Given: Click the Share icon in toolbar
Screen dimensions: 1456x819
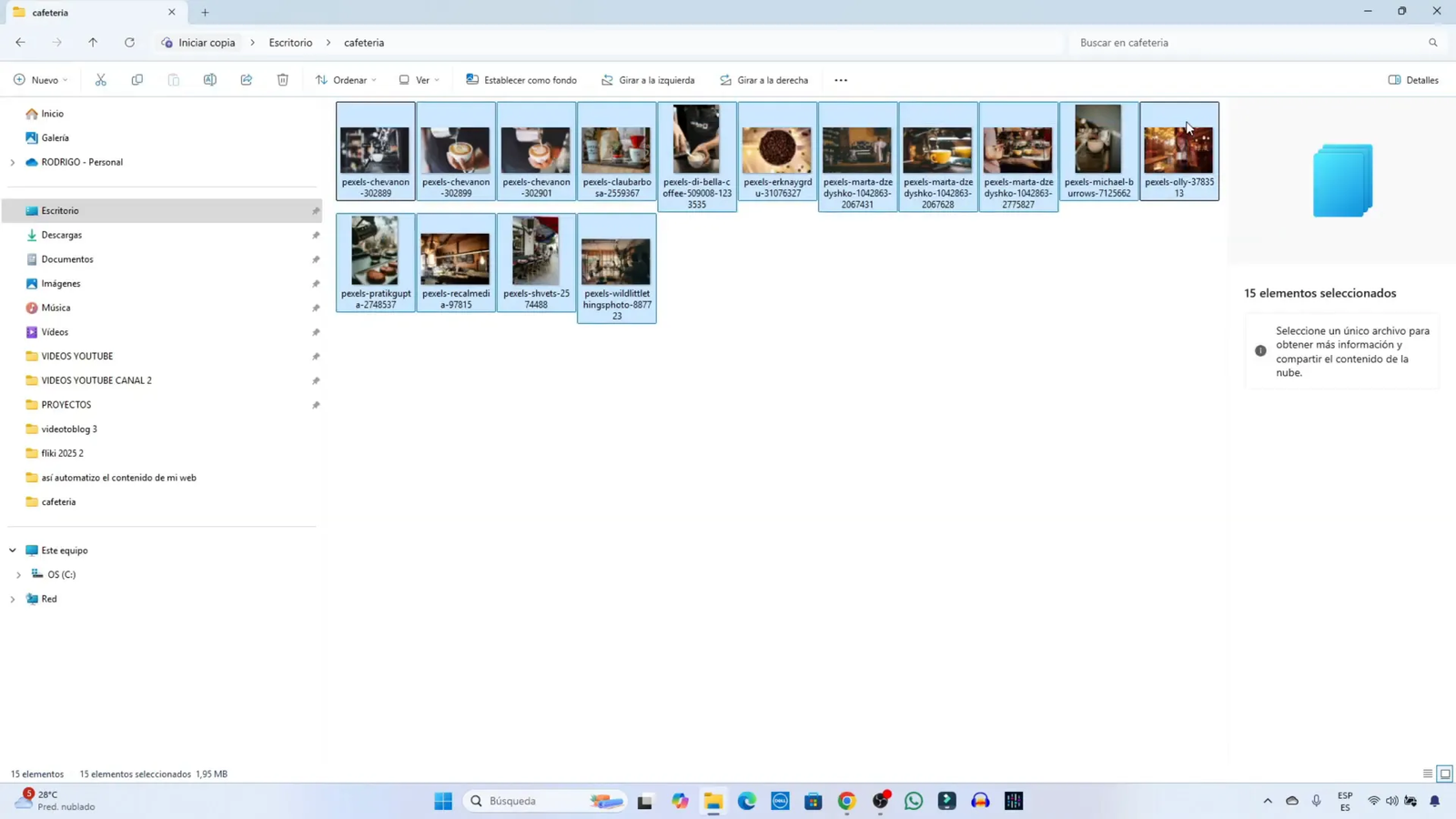Looking at the screenshot, I should click(247, 80).
